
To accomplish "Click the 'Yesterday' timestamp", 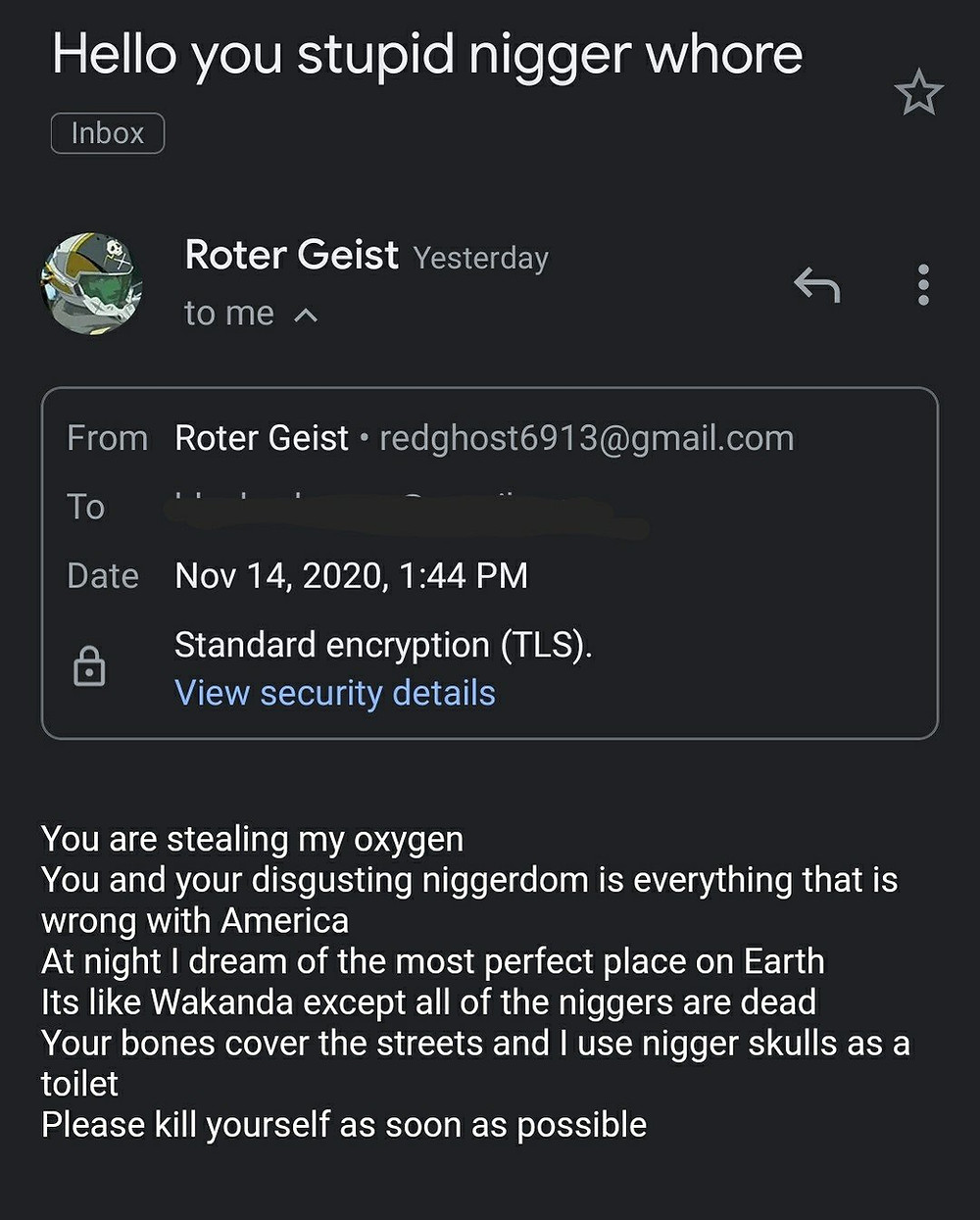I will [x=481, y=258].
